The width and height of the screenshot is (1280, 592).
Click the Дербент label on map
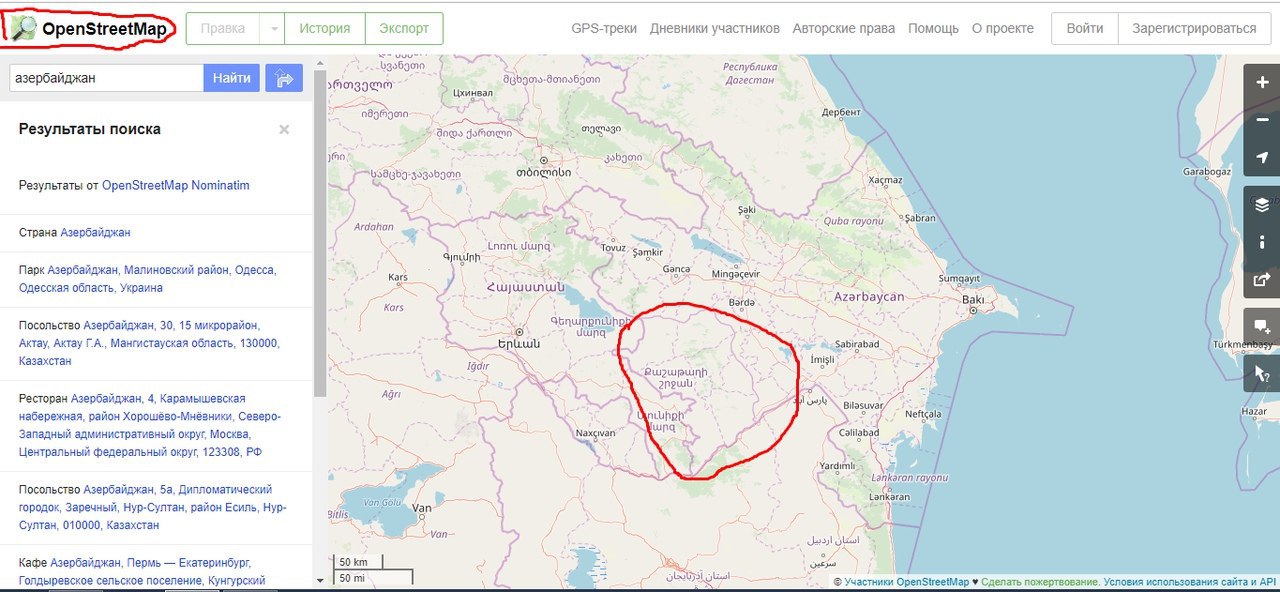tap(841, 113)
